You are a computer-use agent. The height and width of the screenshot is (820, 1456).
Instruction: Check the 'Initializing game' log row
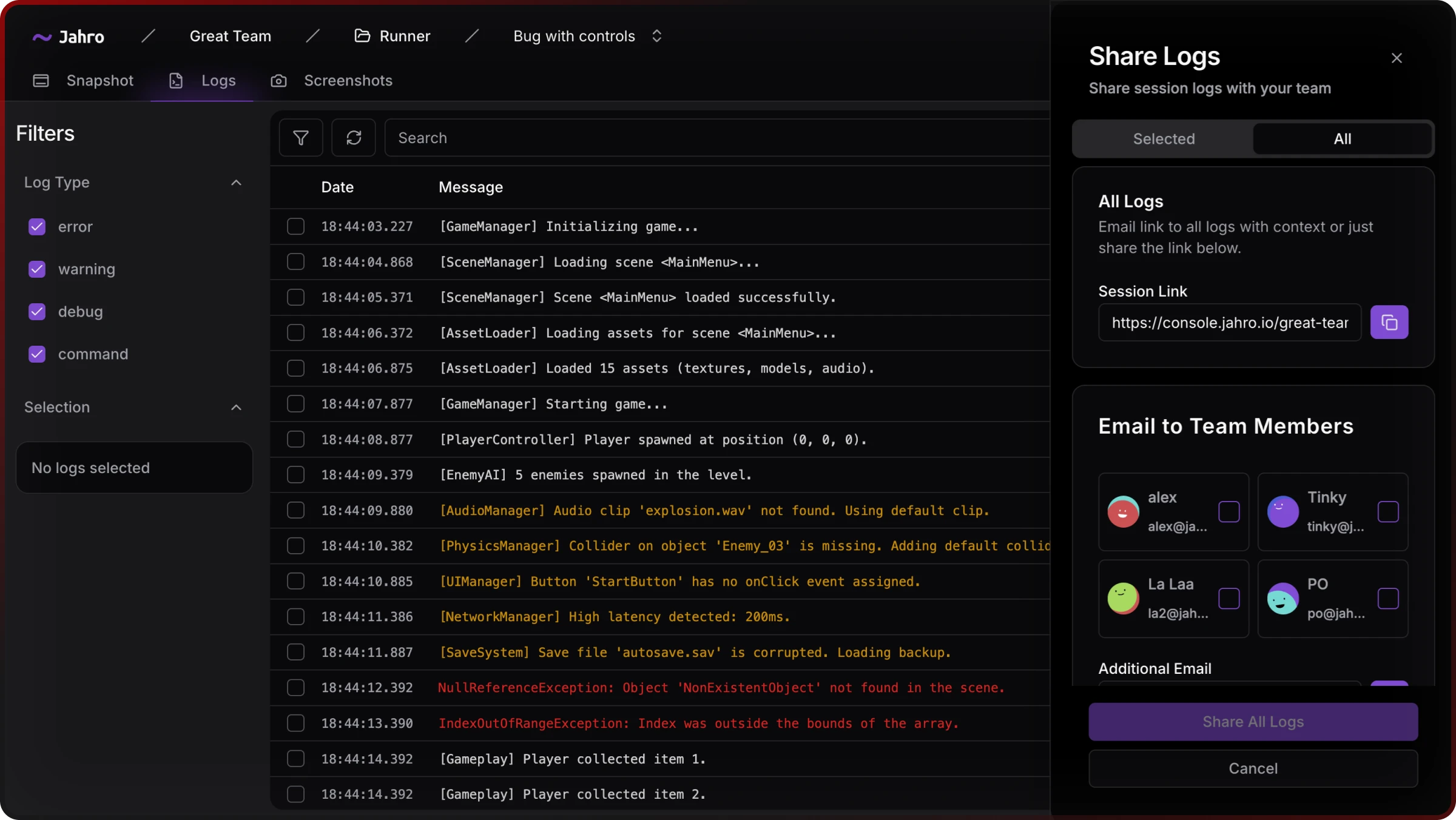click(295, 226)
